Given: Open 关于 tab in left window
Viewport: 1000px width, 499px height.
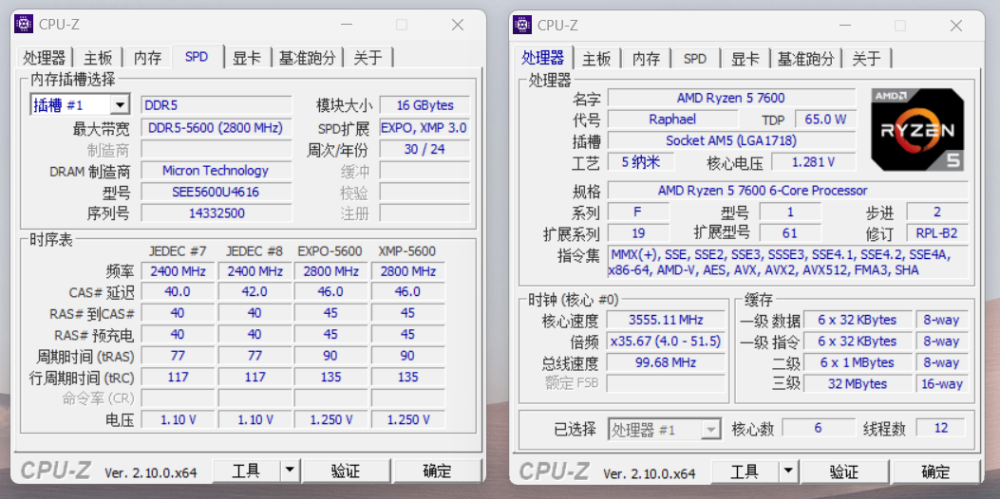Looking at the screenshot, I should click(x=368, y=58).
